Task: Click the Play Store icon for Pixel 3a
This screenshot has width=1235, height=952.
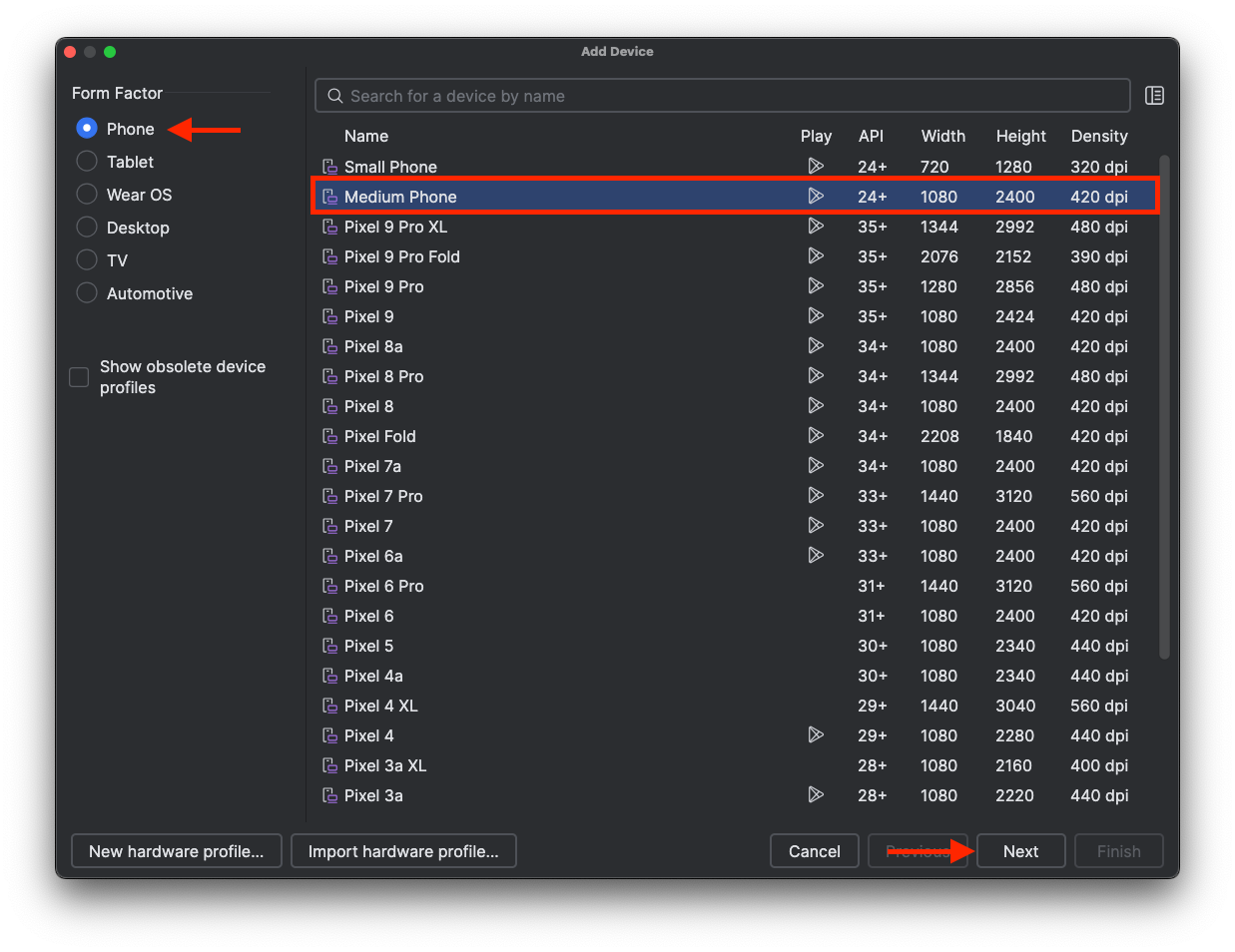Action: click(x=816, y=795)
